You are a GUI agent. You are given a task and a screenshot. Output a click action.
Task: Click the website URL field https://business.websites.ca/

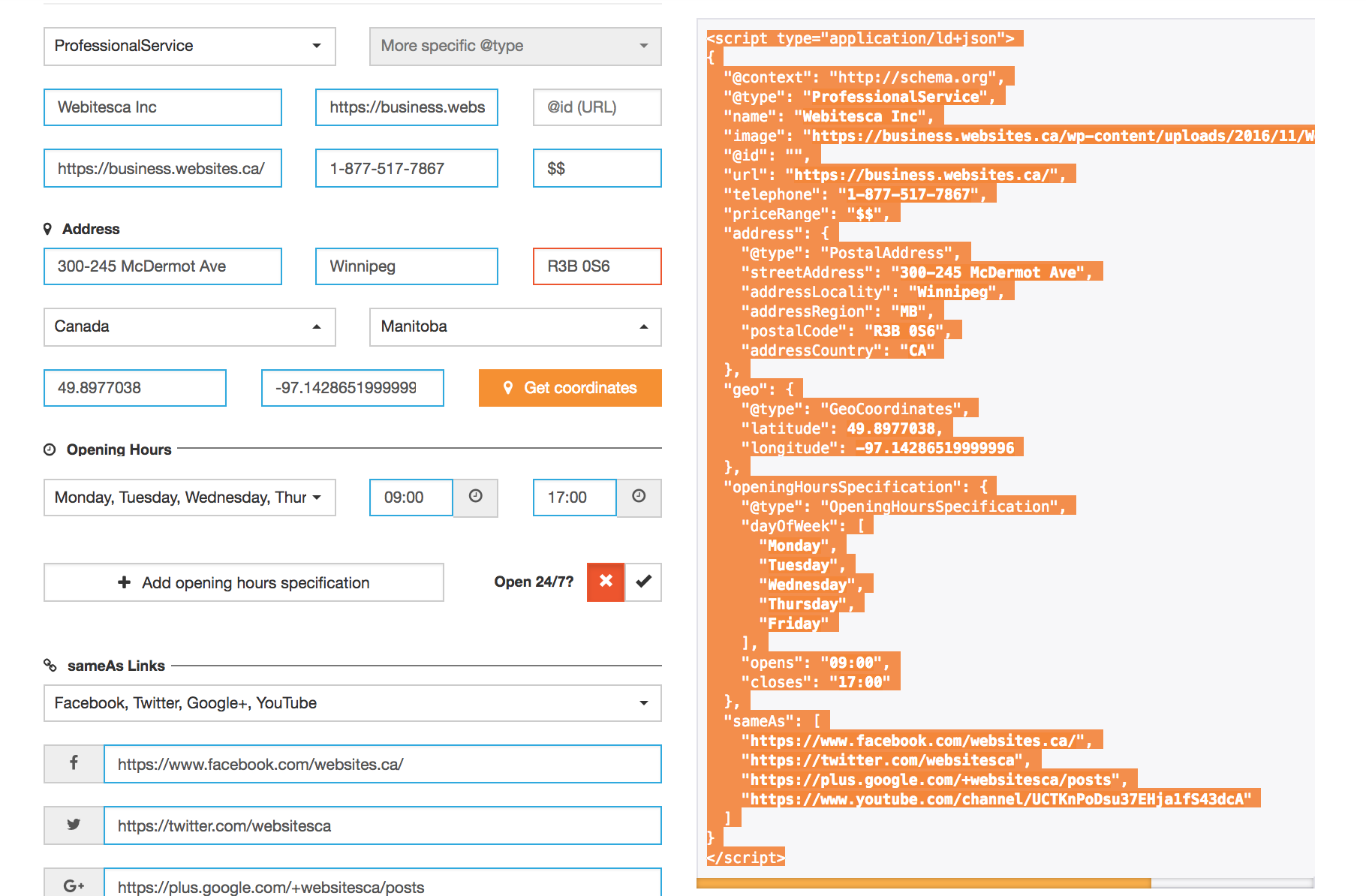[162, 168]
